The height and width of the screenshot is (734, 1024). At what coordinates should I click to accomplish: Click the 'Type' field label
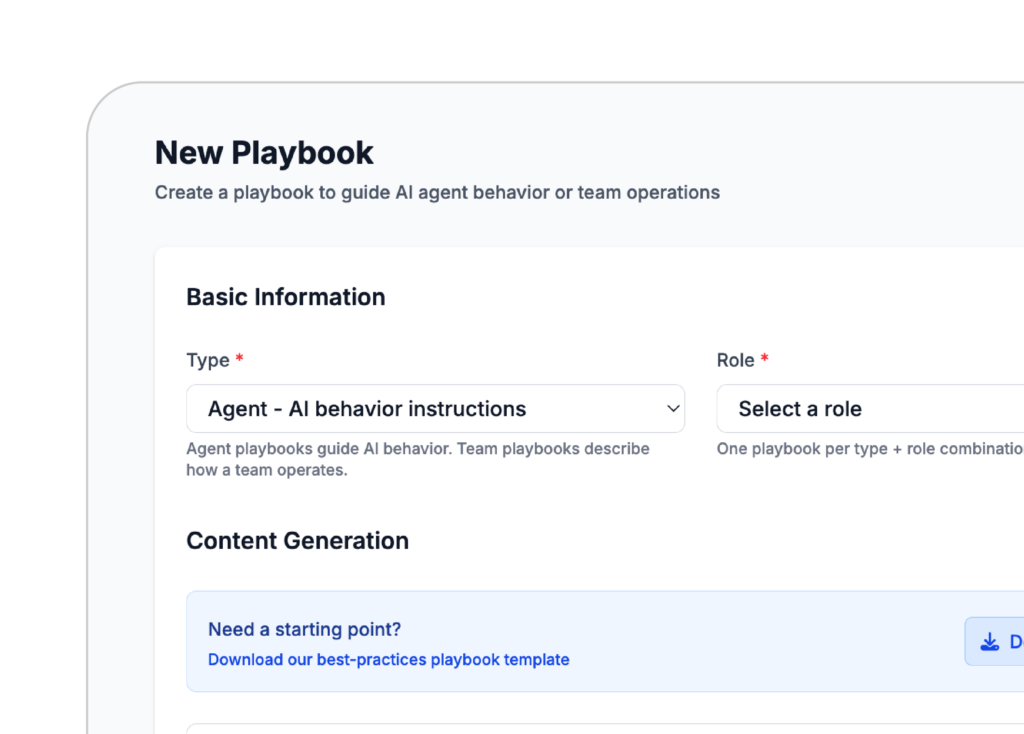[x=207, y=360]
